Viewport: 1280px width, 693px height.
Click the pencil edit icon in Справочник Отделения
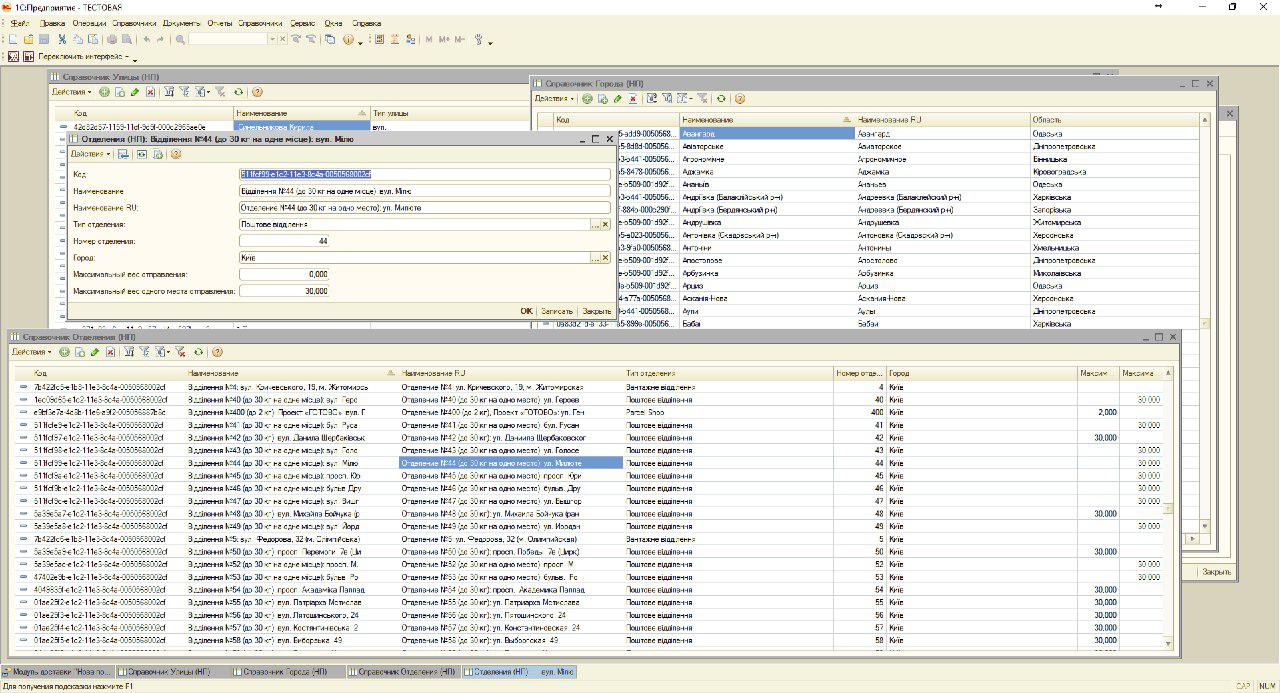pos(95,352)
